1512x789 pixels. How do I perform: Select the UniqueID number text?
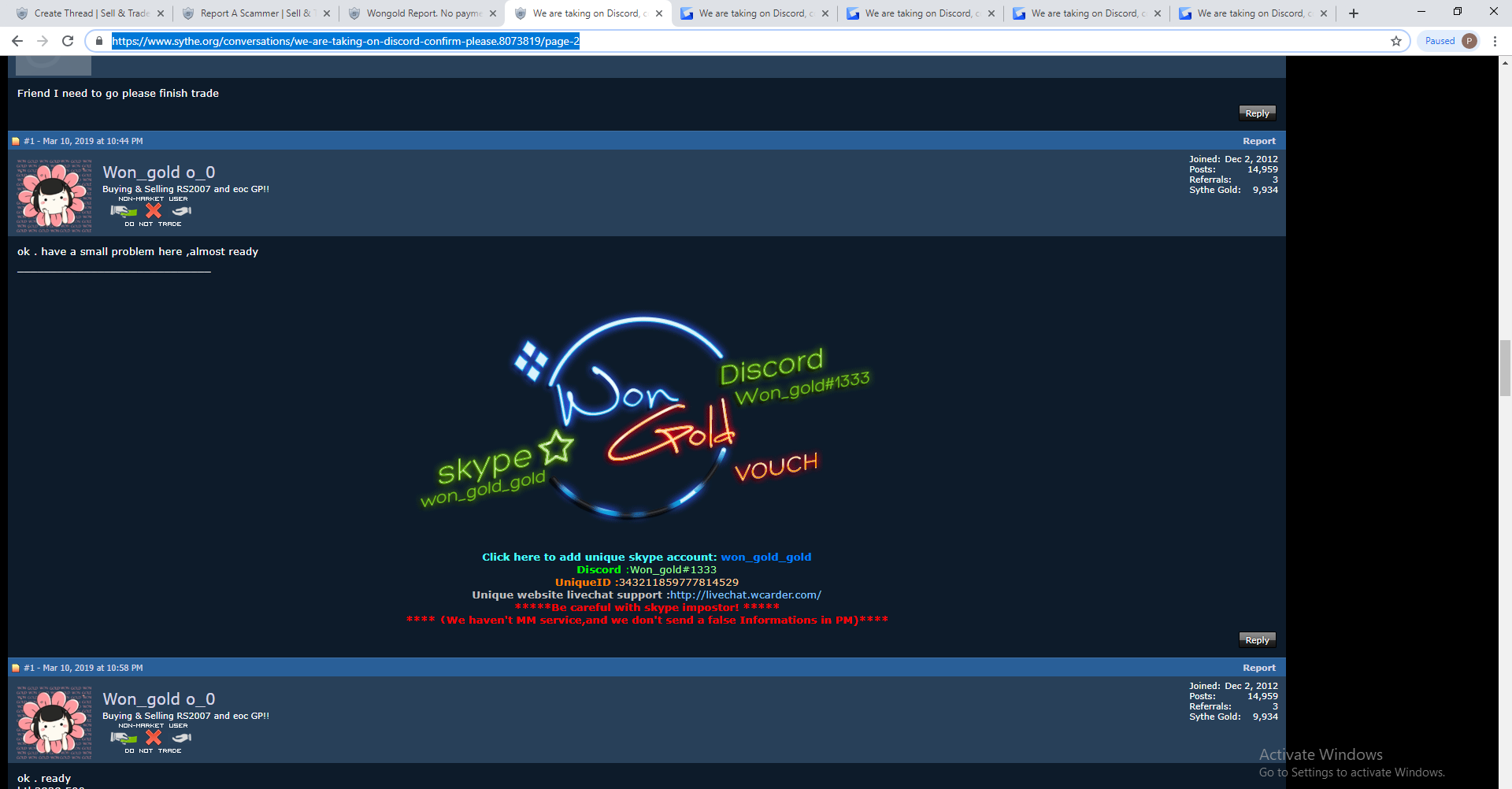679,582
